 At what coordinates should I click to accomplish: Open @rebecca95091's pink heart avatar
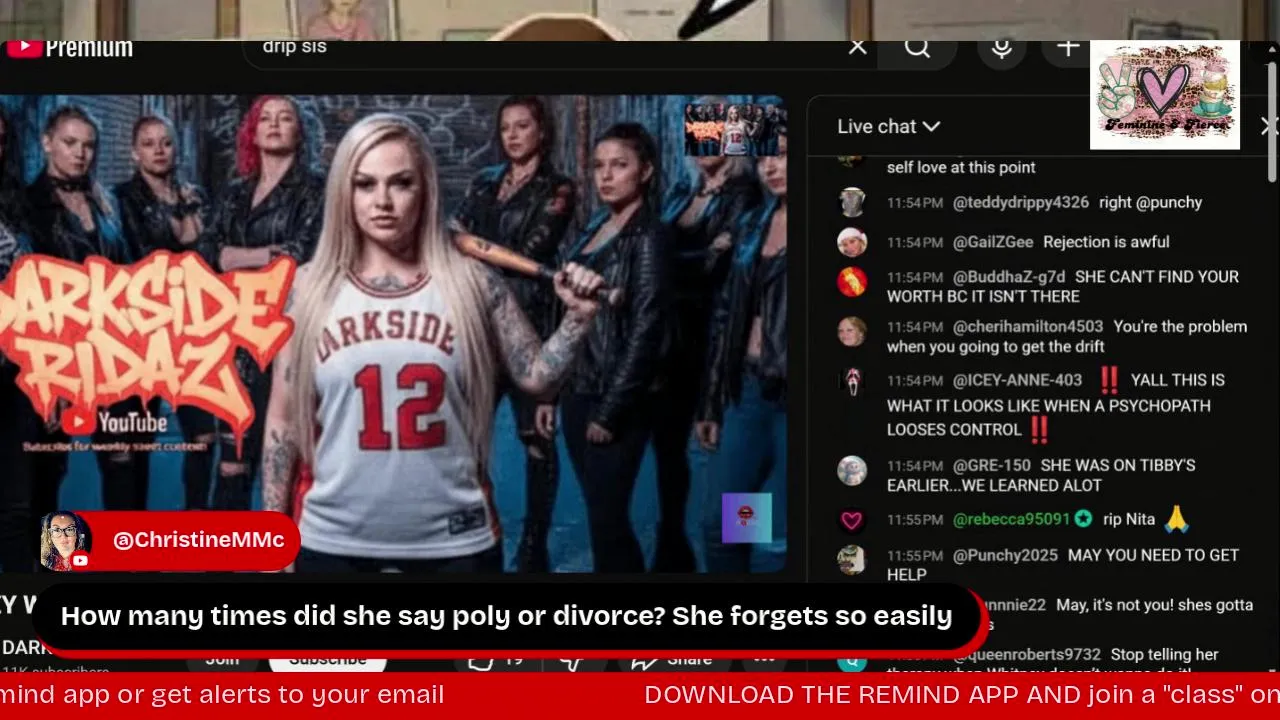coord(852,520)
